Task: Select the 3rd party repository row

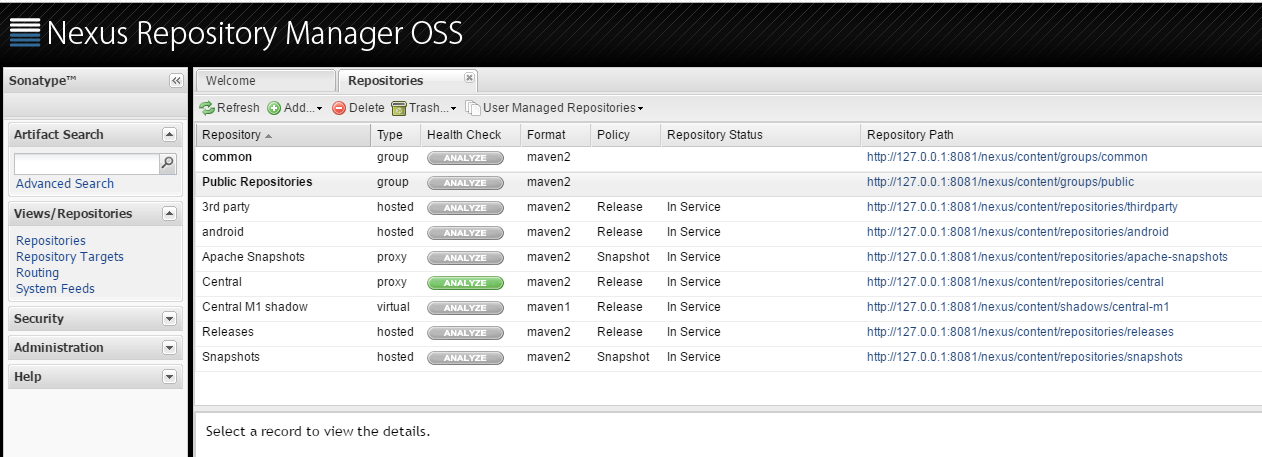Action: (729, 208)
